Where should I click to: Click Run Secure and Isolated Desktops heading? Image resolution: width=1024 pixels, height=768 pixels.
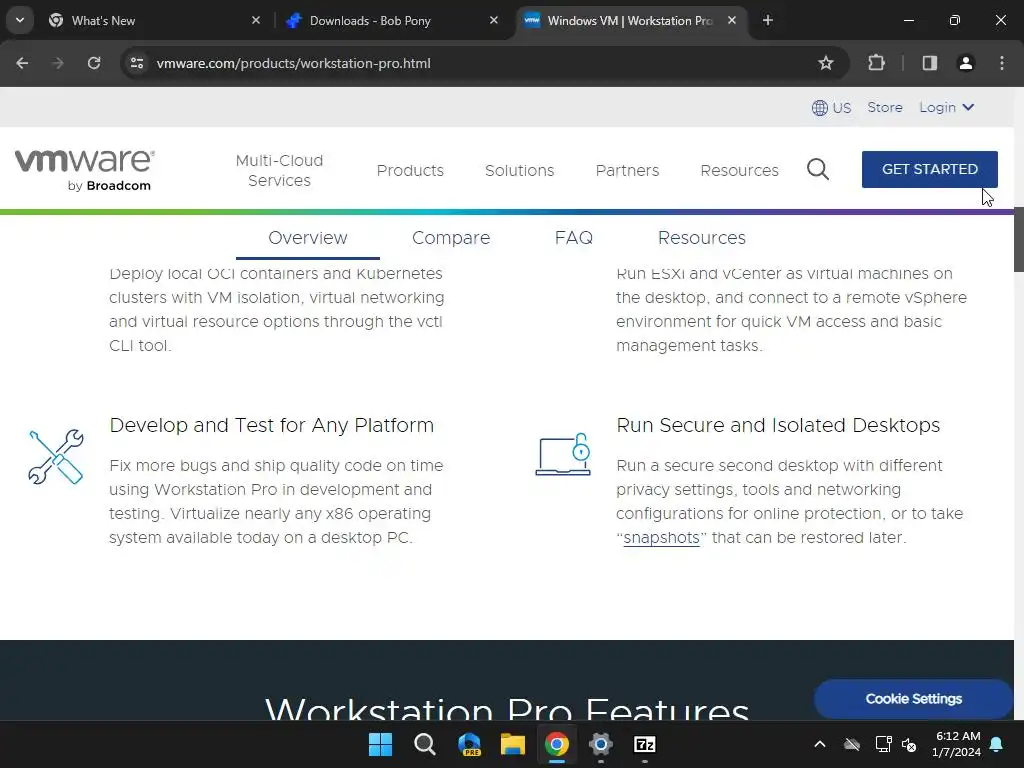[x=778, y=425]
